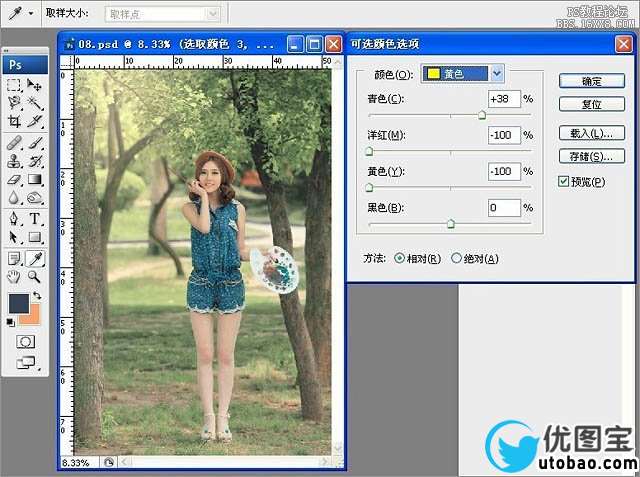
Task: Click the 黑色 (Black) percentage input field
Action: coord(504,208)
